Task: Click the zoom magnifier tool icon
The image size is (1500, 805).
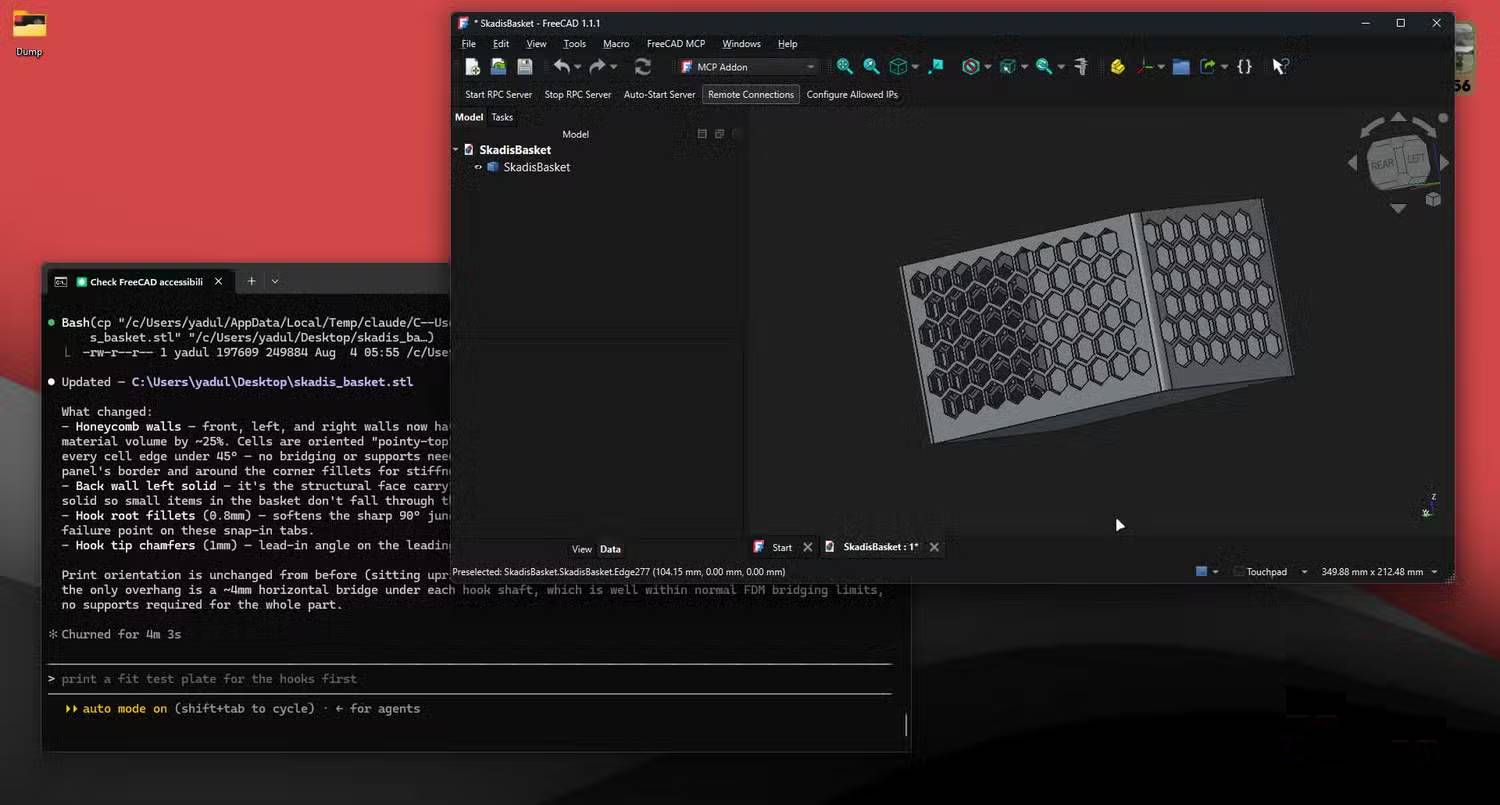Action: click(x=1044, y=66)
